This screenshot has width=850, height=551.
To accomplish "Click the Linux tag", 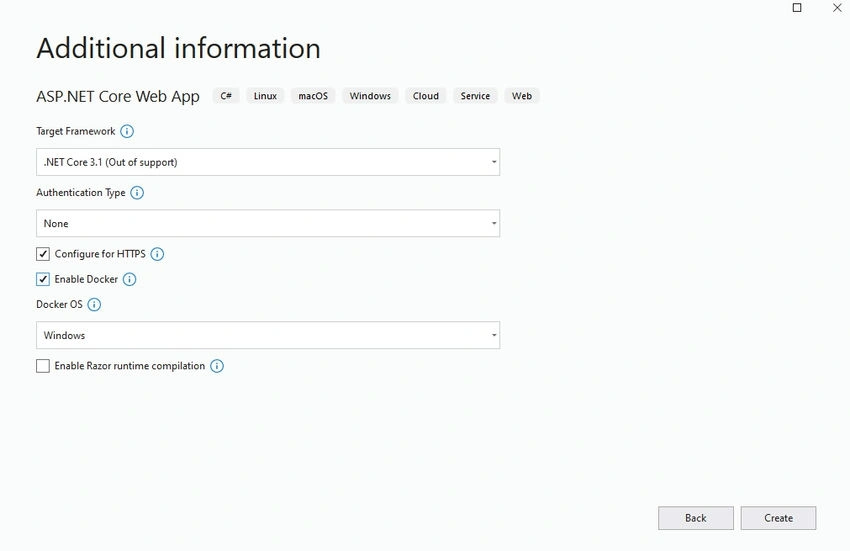I will tap(265, 96).
